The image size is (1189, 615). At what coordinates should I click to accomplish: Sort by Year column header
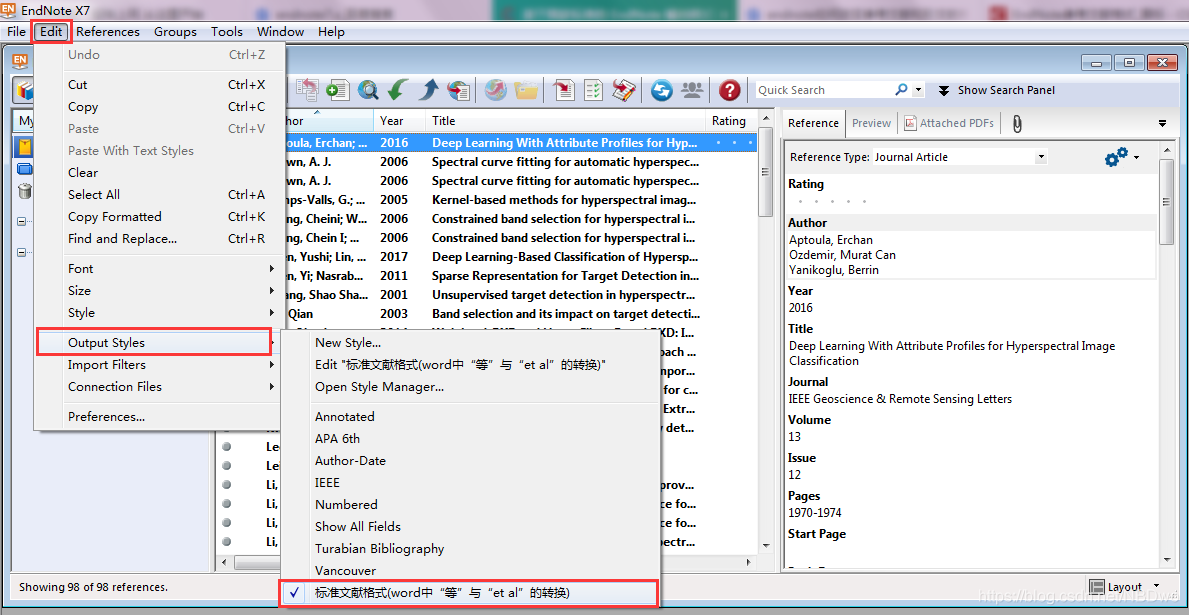[x=400, y=121]
